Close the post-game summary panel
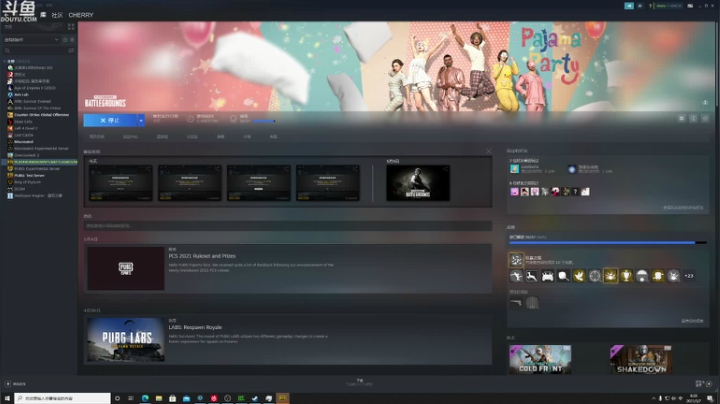This screenshot has height=404, width=720. coord(489,151)
